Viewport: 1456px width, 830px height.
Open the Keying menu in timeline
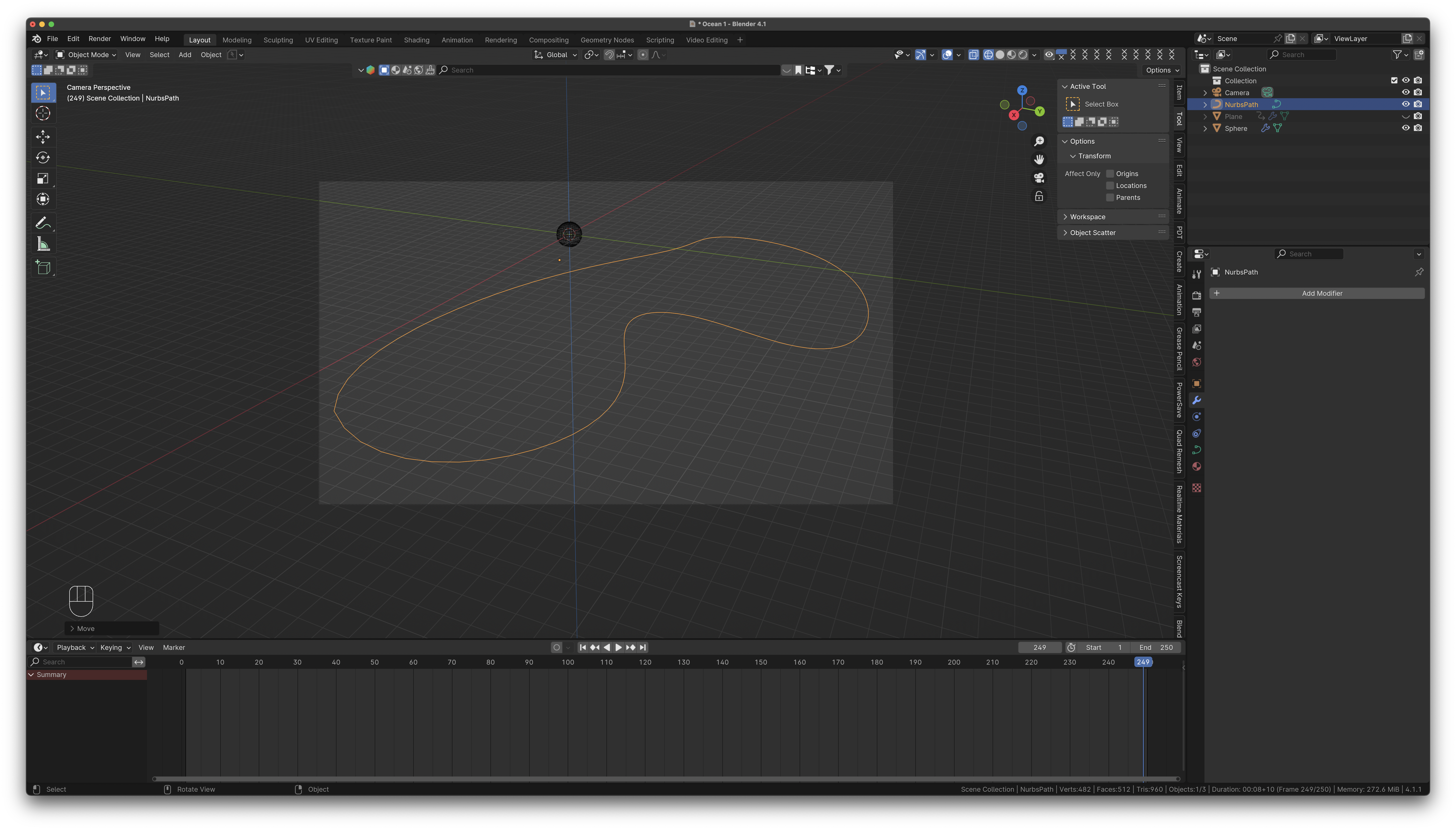tap(115, 648)
